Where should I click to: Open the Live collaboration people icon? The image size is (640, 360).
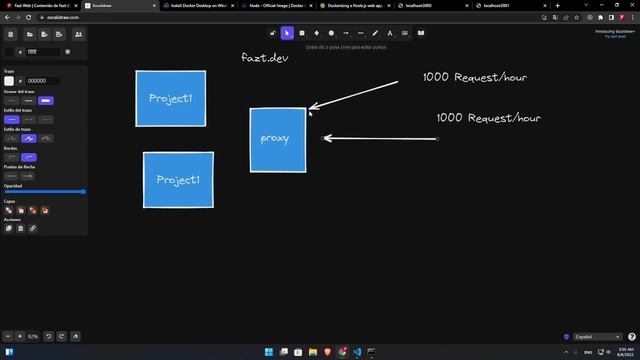click(x=78, y=35)
